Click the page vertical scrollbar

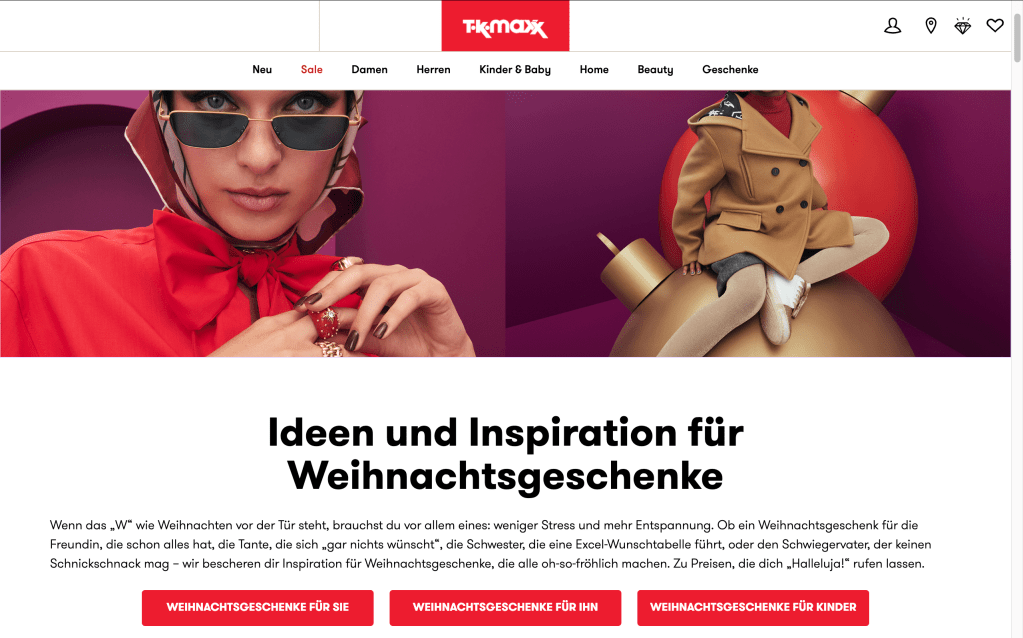(x=1017, y=319)
